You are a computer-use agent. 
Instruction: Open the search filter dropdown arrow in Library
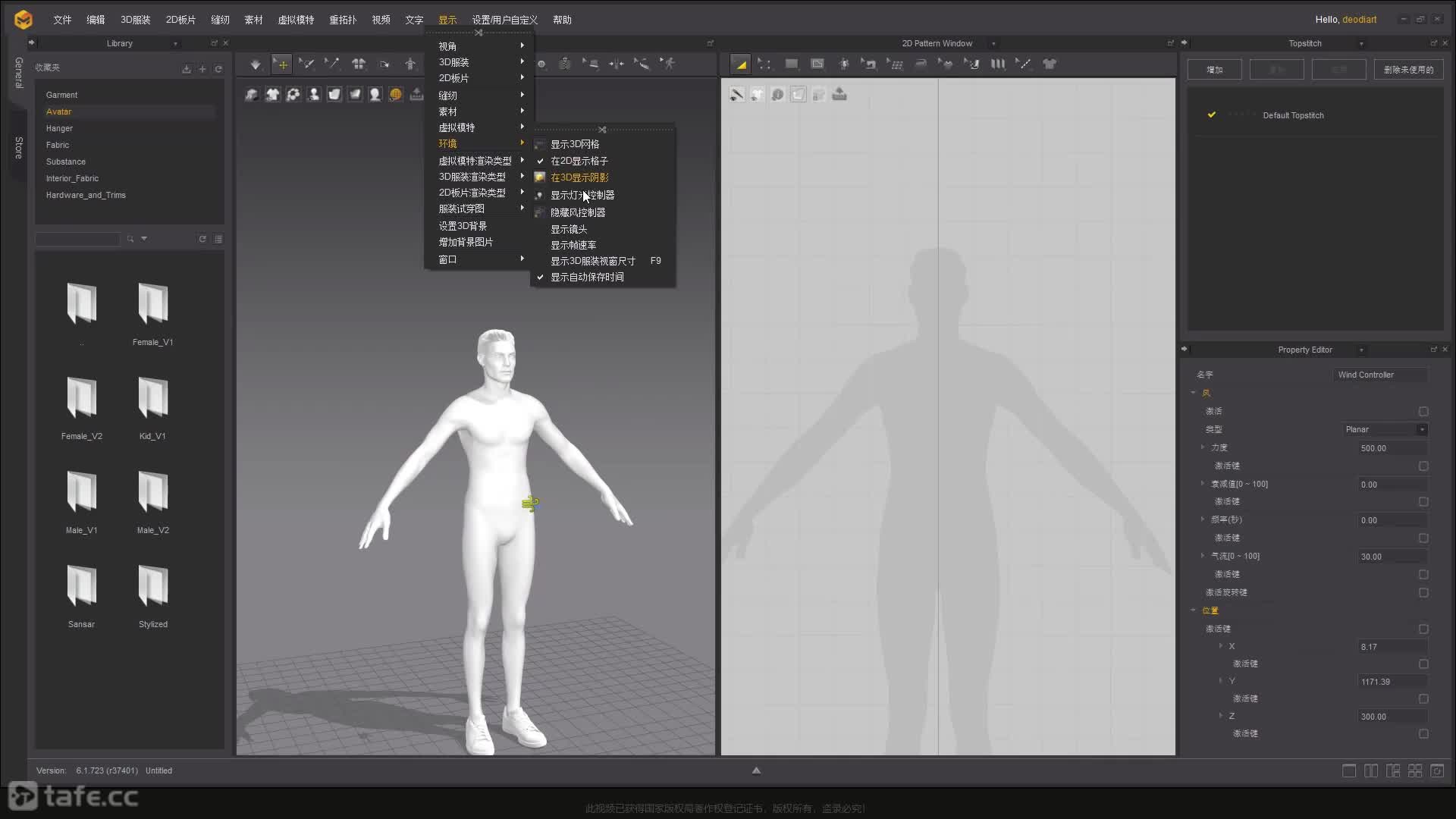click(144, 239)
